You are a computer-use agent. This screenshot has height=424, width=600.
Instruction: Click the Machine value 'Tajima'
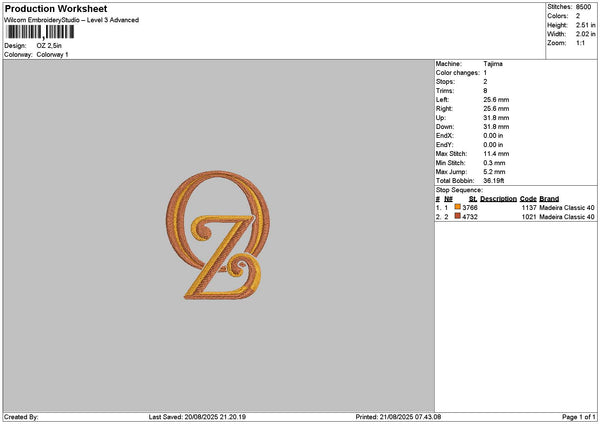493,64
